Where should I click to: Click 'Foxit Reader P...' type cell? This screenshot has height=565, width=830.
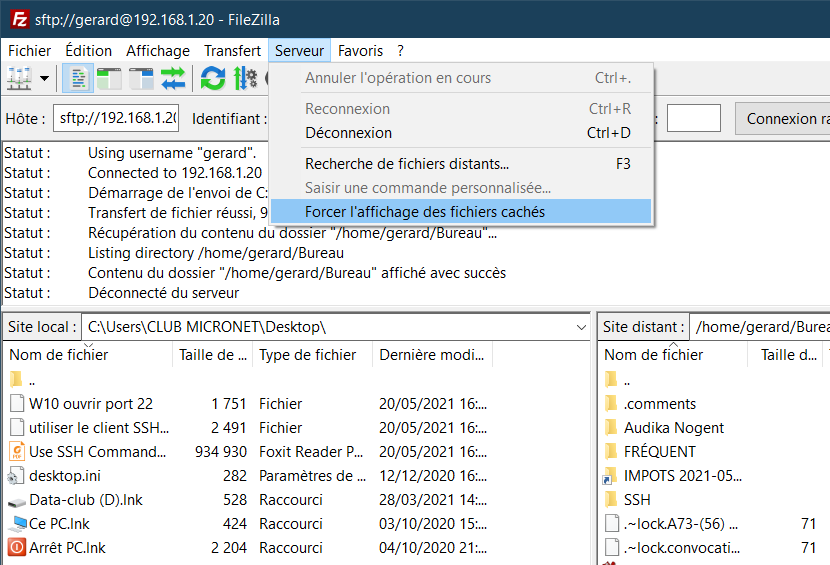[x=311, y=452]
